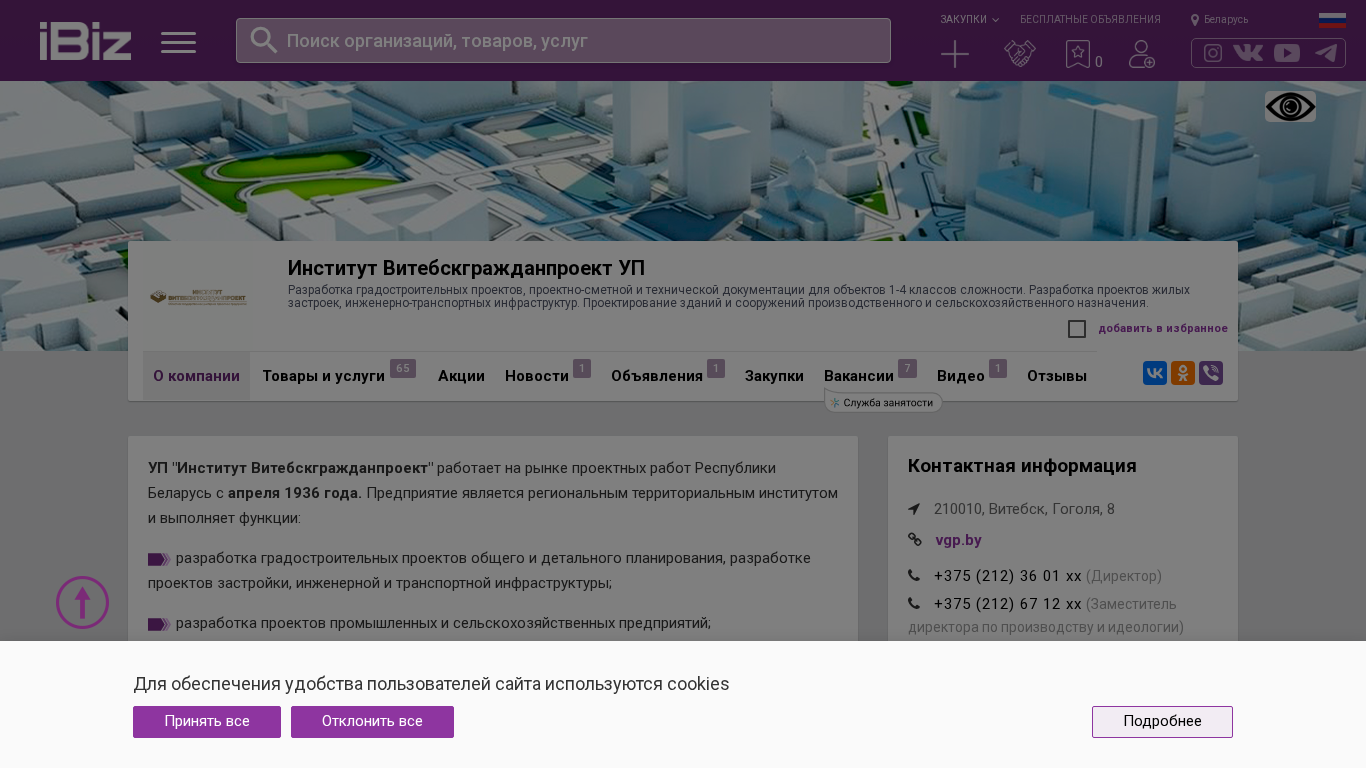1366x768 pixels.
Task: Share company page via Viber
Action: (x=1211, y=373)
